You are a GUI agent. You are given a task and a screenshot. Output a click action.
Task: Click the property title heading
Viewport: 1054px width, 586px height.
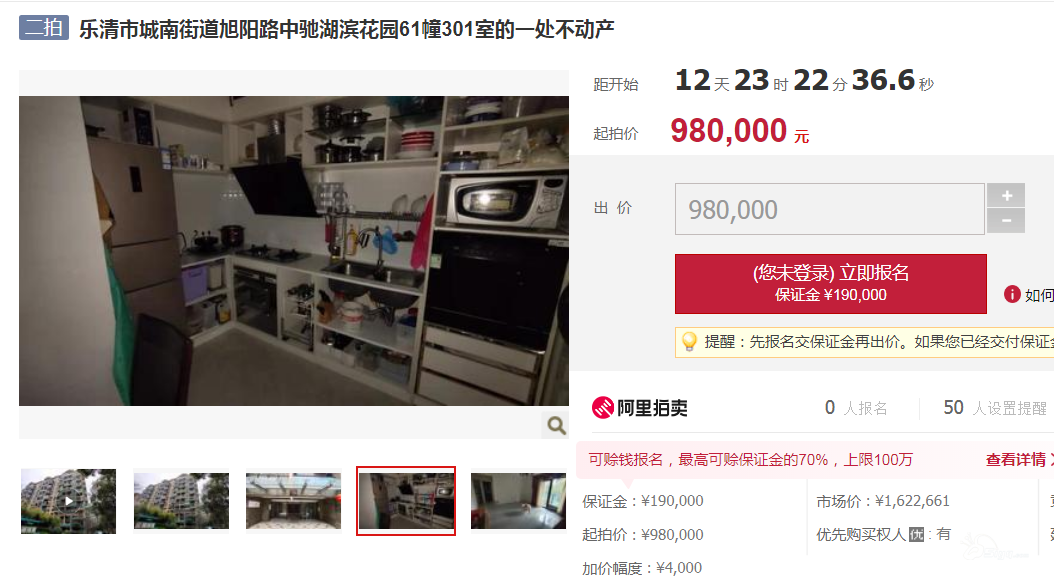point(346,29)
